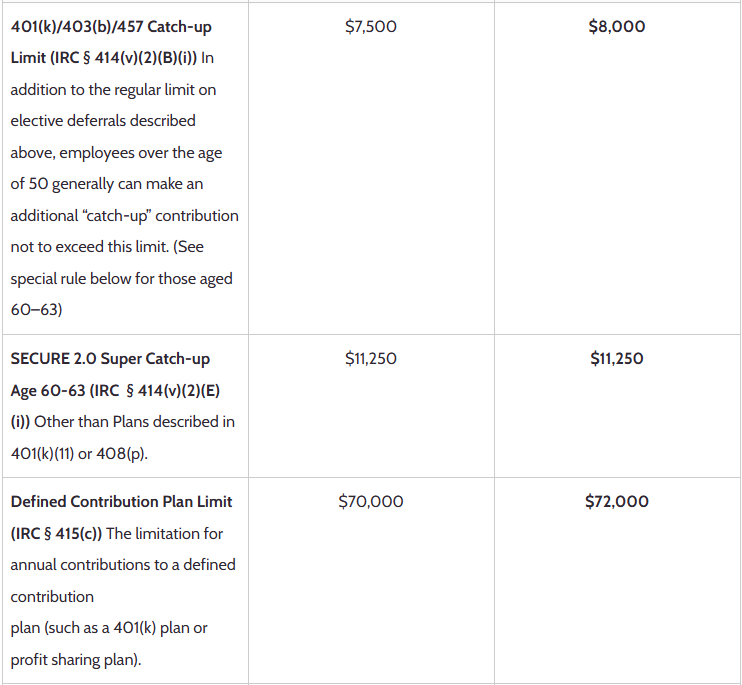Click the "60–63)" text ending the first row
This screenshot has height=685, width=742.
(x=36, y=310)
